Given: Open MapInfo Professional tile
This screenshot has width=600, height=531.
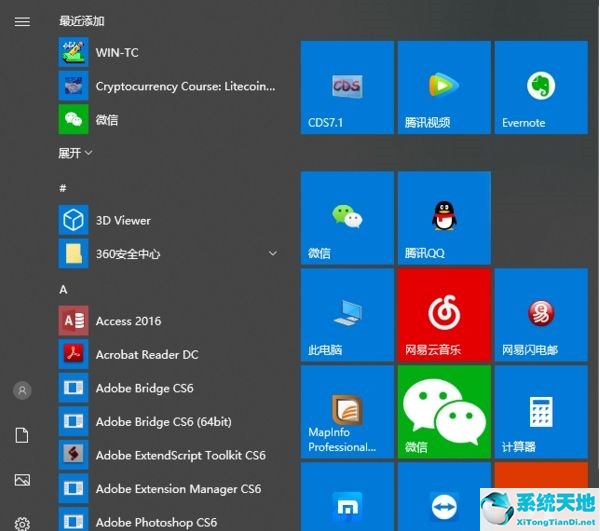Looking at the screenshot, I should [x=347, y=412].
